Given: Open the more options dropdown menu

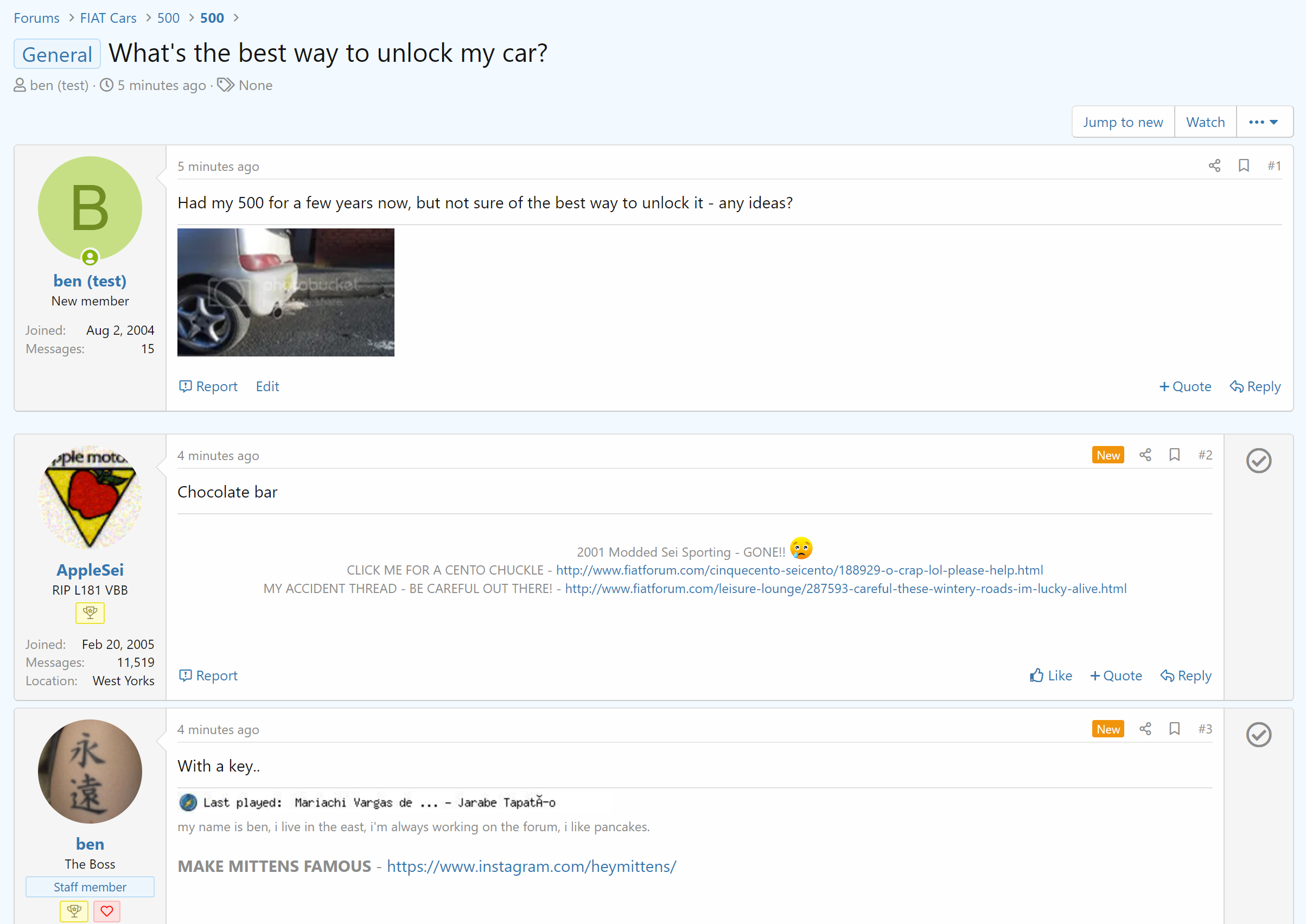Looking at the screenshot, I should click(x=1264, y=122).
